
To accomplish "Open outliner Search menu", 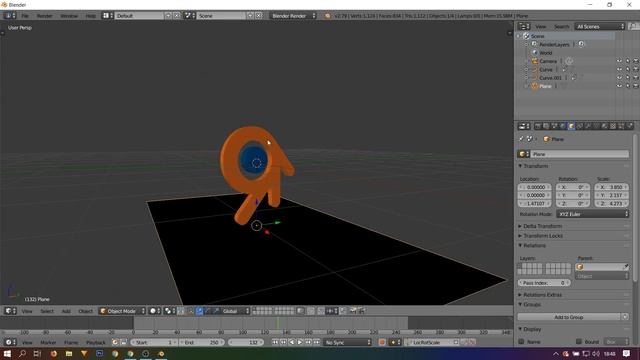I will coord(561,27).
